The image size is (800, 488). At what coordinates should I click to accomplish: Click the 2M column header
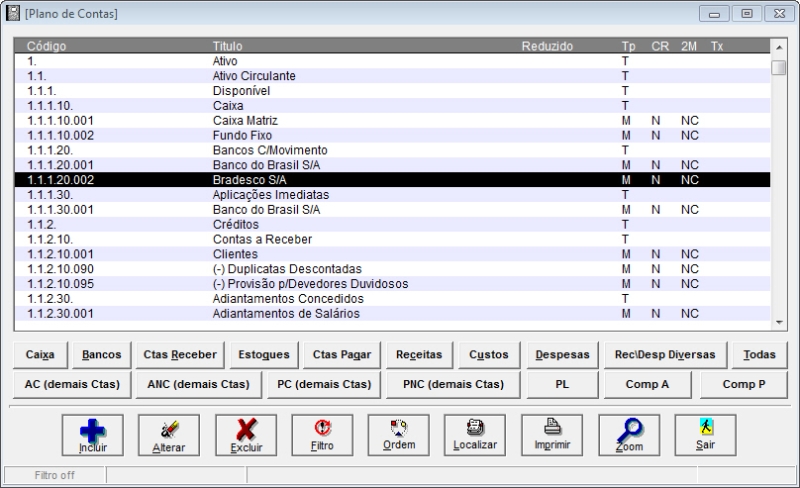[x=689, y=46]
